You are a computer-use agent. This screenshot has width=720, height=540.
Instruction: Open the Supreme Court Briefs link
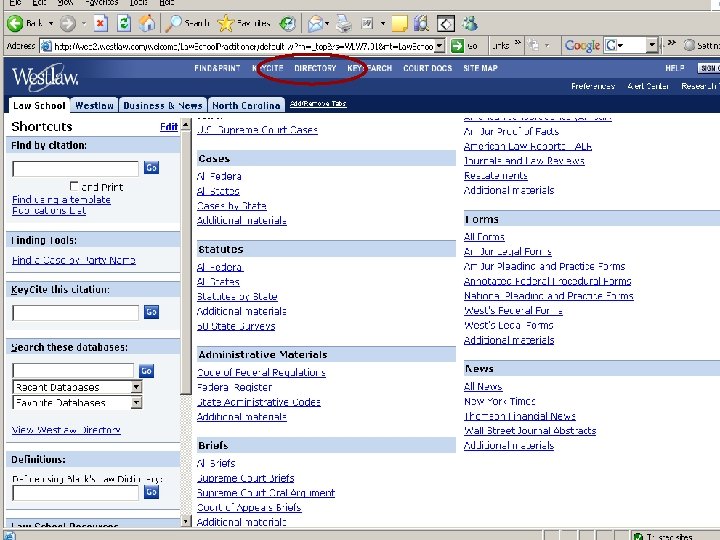coord(246,478)
